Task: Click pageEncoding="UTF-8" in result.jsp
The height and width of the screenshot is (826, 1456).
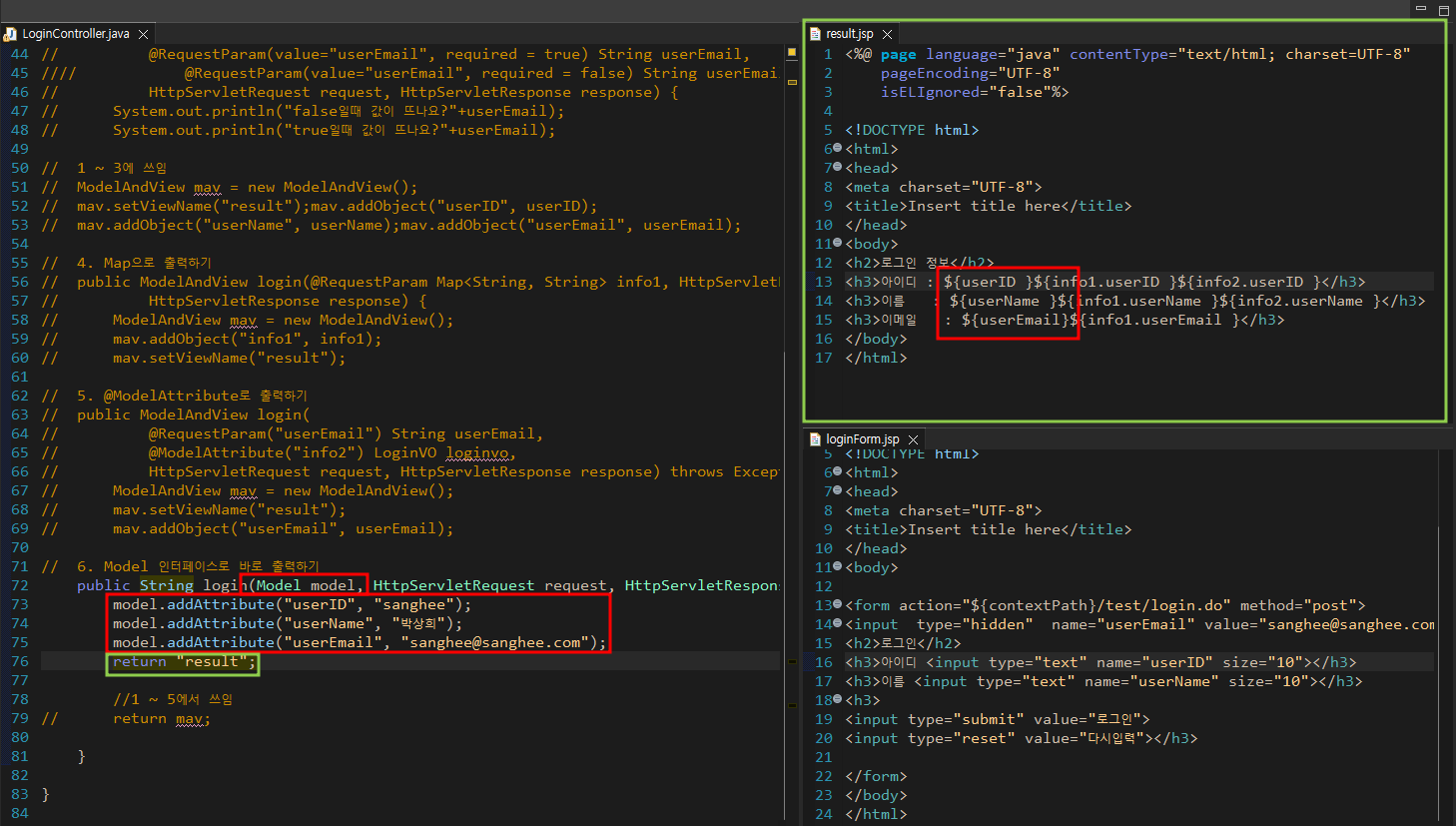Action: point(971,73)
